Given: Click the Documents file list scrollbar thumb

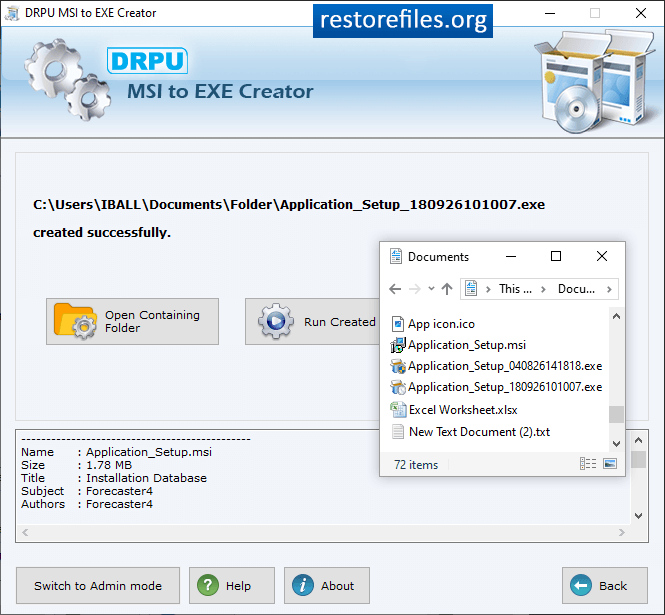Looking at the screenshot, I should 616,414.
